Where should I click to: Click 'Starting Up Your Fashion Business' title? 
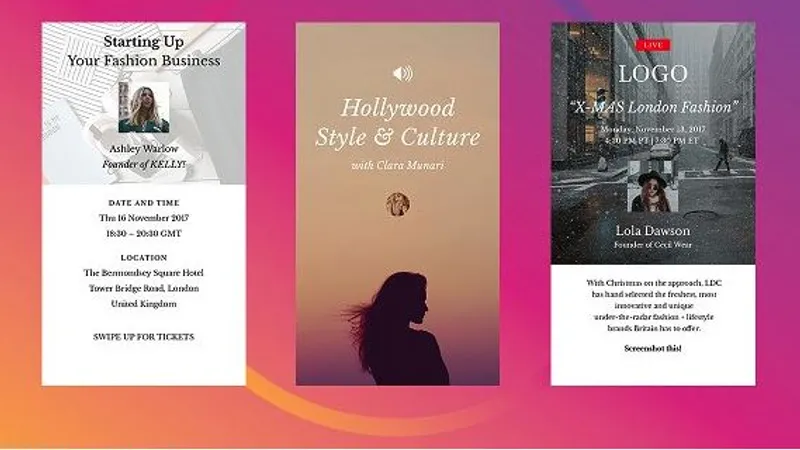click(x=144, y=51)
